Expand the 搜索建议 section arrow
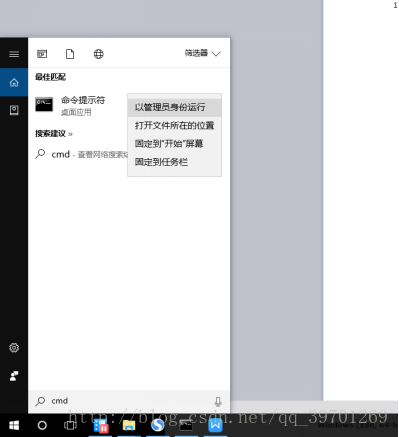 (x=70, y=134)
